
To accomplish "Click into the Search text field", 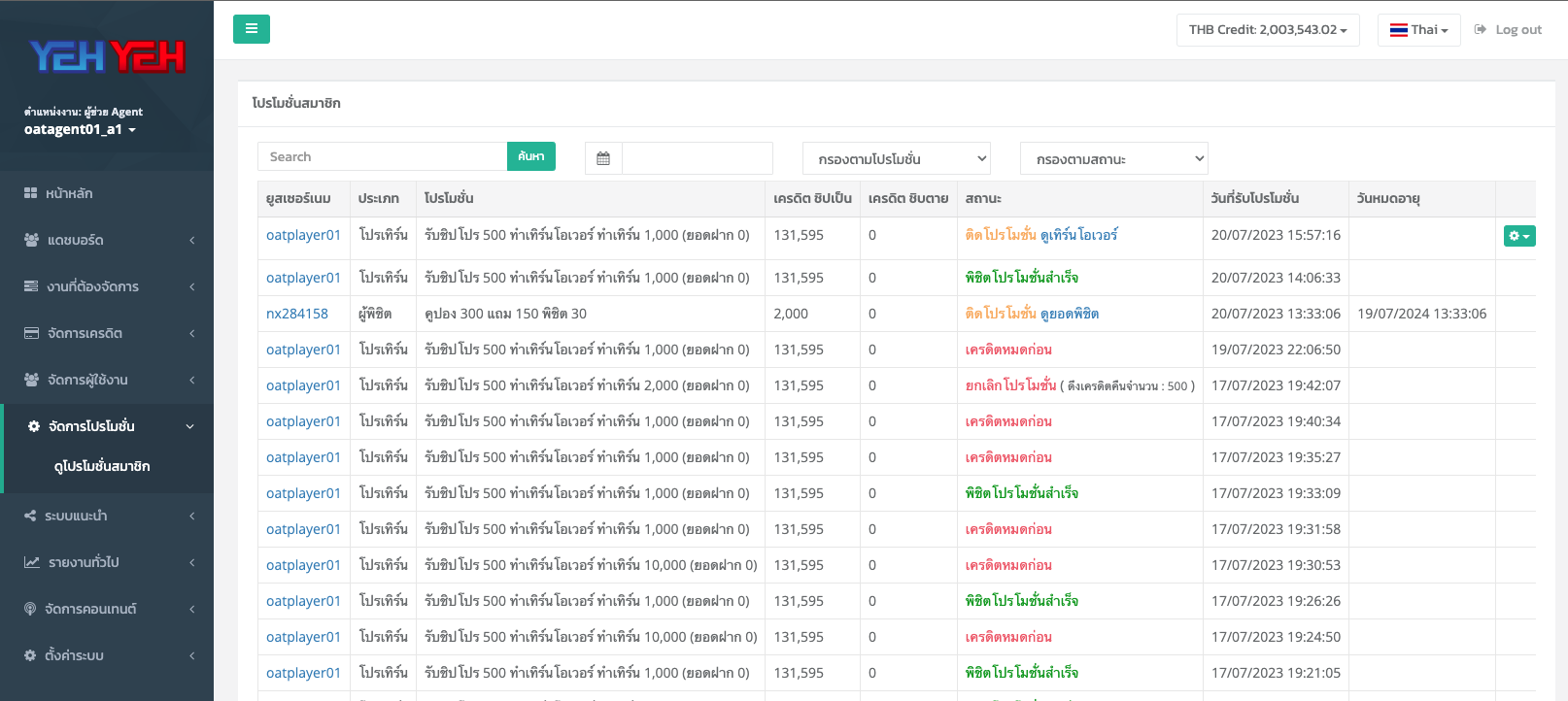I will (382, 157).
